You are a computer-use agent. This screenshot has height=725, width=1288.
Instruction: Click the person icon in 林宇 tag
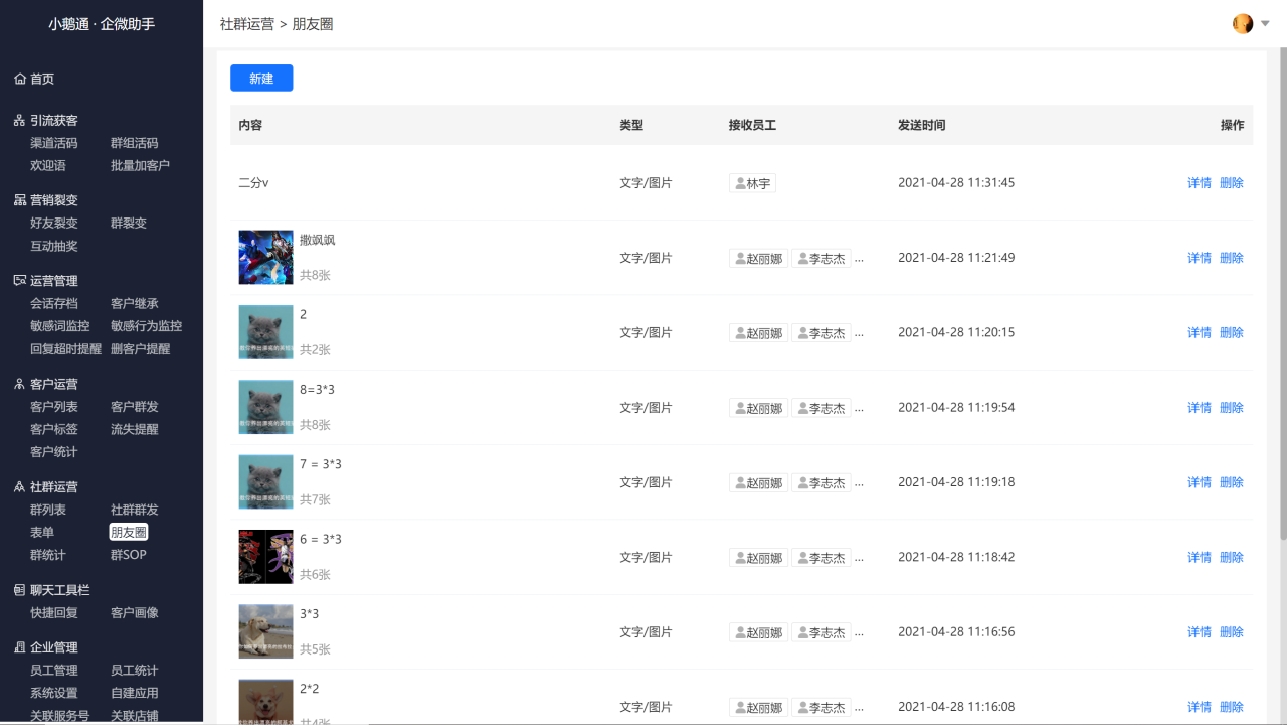(x=740, y=183)
